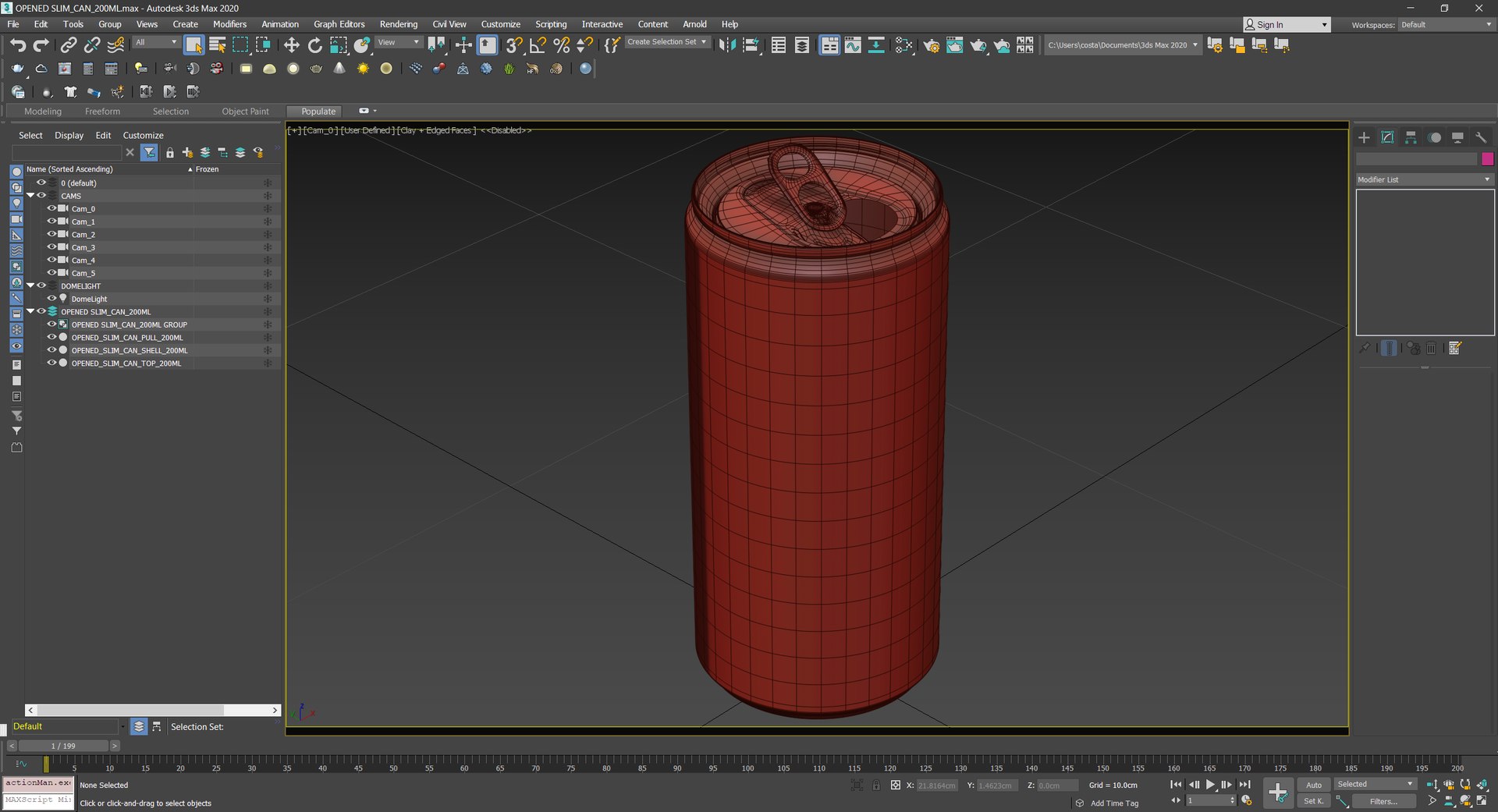Open the Selected key filter dropdown

coord(1375,784)
